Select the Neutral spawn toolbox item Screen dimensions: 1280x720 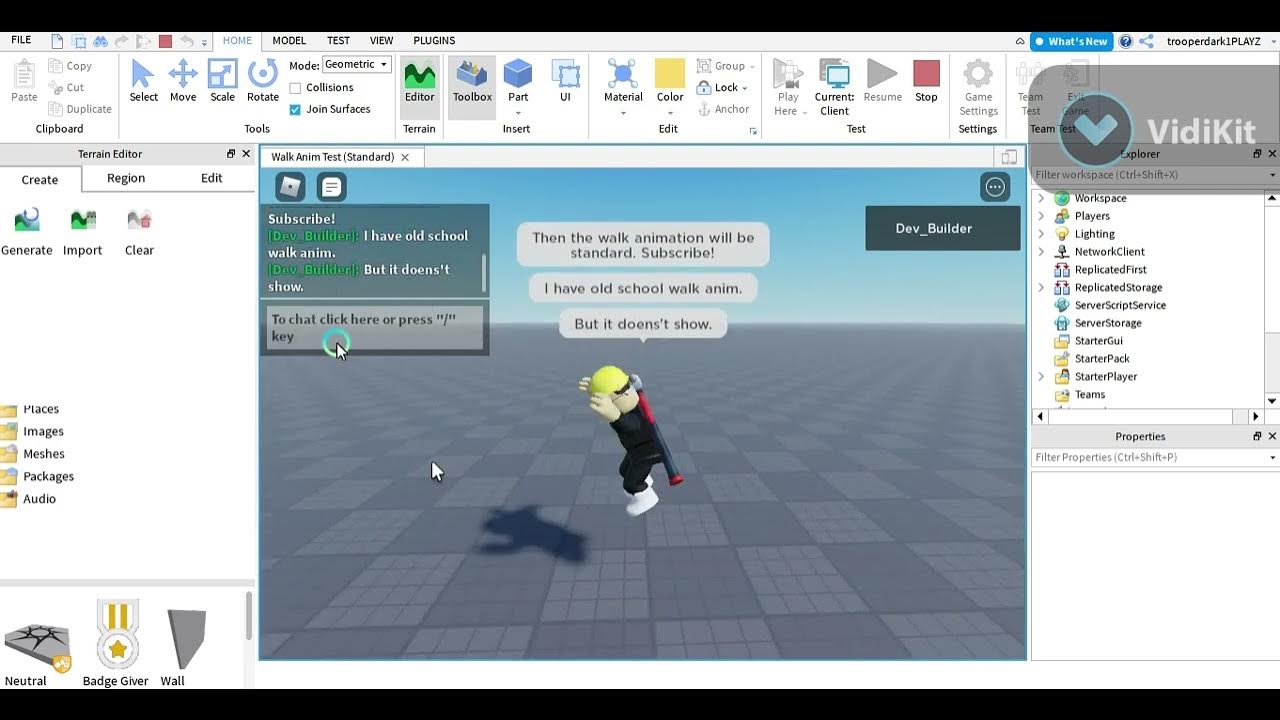36,654
